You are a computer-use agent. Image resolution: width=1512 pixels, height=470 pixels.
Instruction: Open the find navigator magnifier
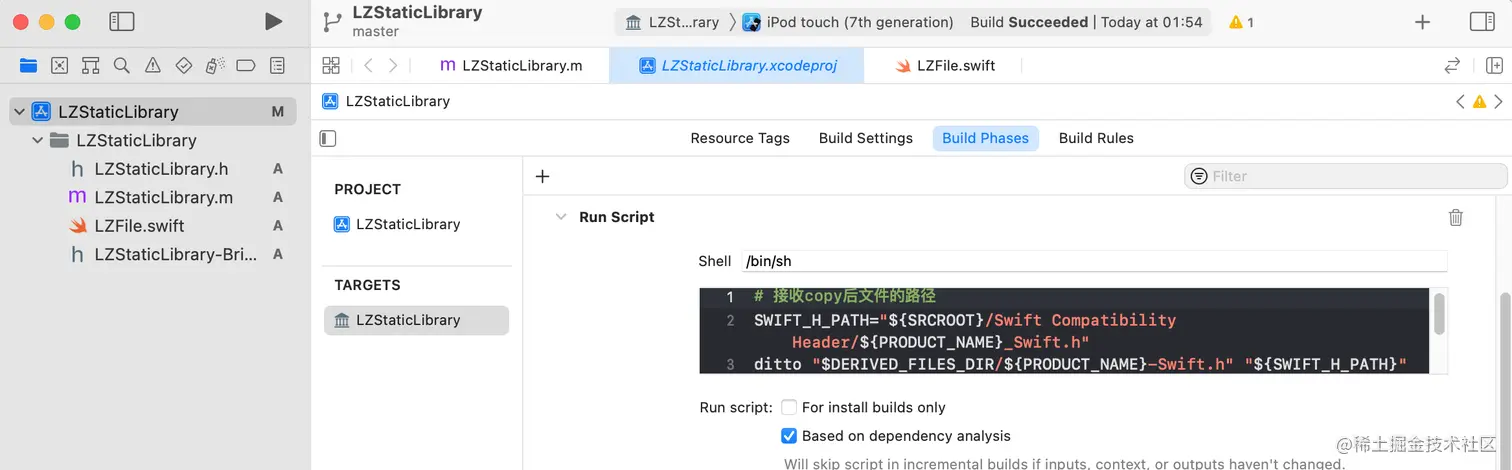click(x=121, y=66)
